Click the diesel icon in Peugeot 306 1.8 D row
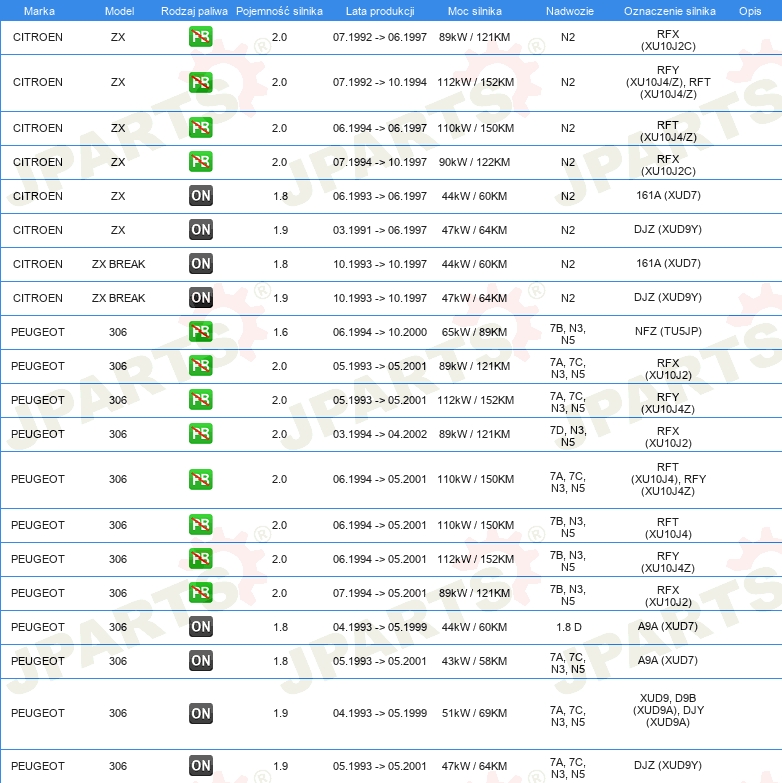782x783 pixels. pyautogui.click(x=201, y=627)
